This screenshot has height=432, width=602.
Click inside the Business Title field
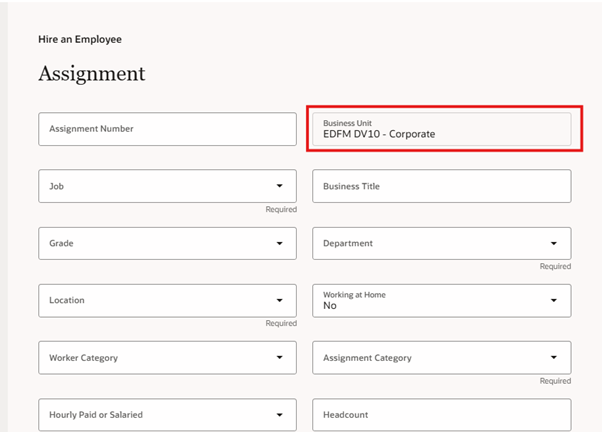(441, 186)
